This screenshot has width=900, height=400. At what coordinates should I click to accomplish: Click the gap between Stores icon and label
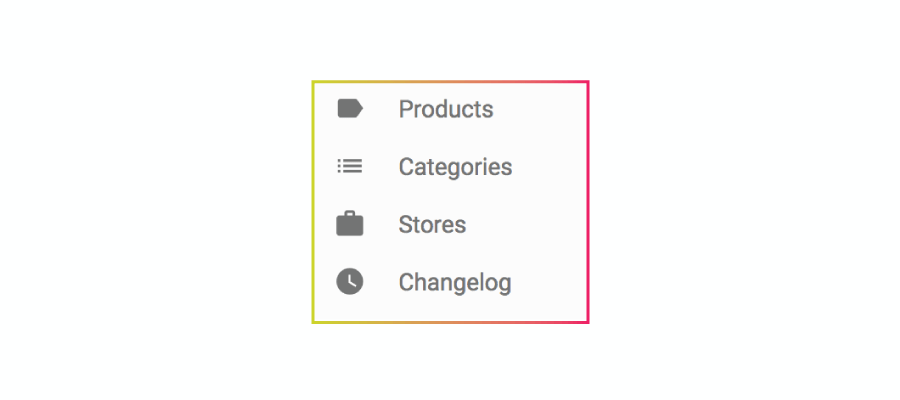tap(381, 224)
